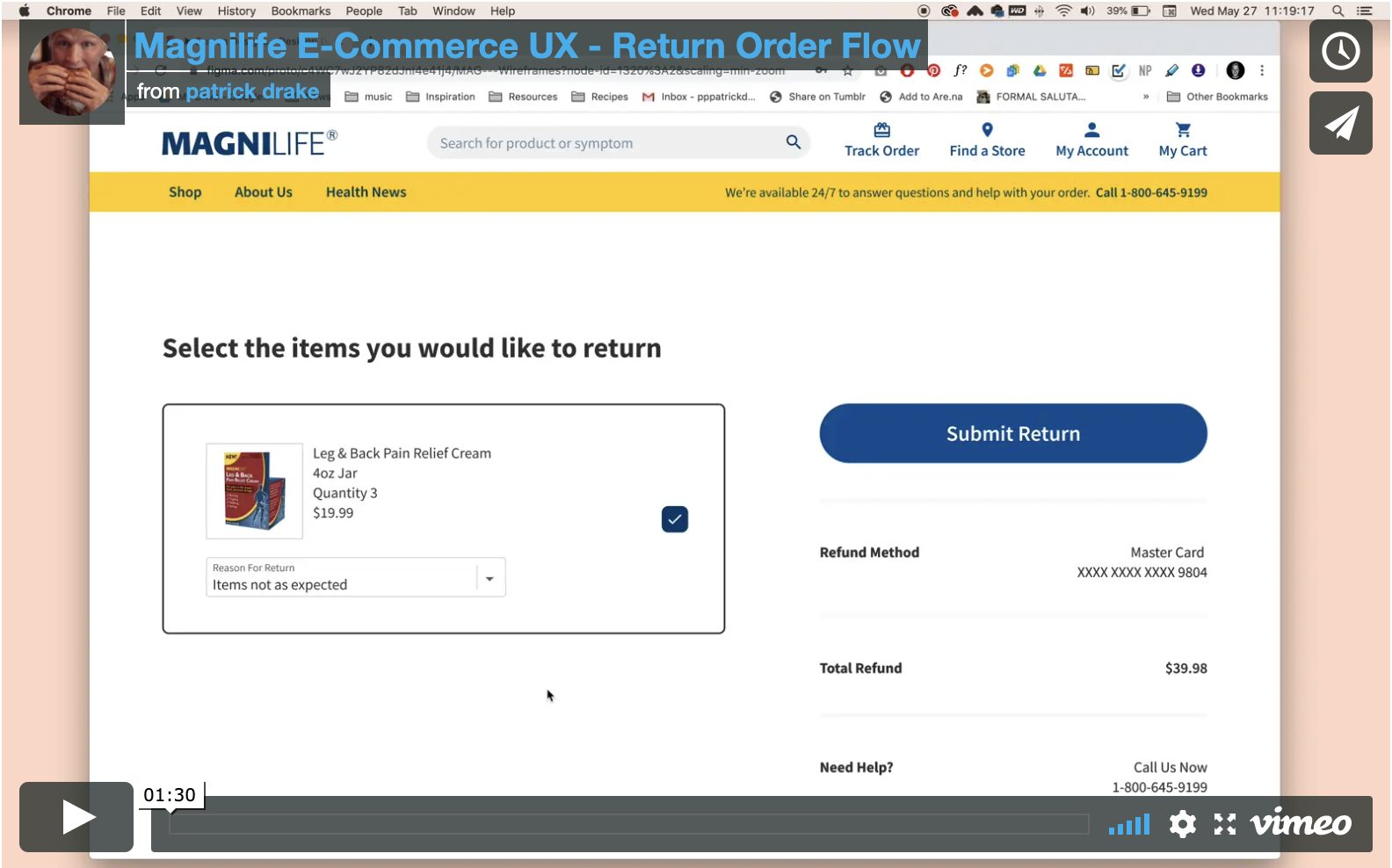Open Vimeo player settings gear
This screenshot has width=1392, height=868.
tap(1183, 824)
